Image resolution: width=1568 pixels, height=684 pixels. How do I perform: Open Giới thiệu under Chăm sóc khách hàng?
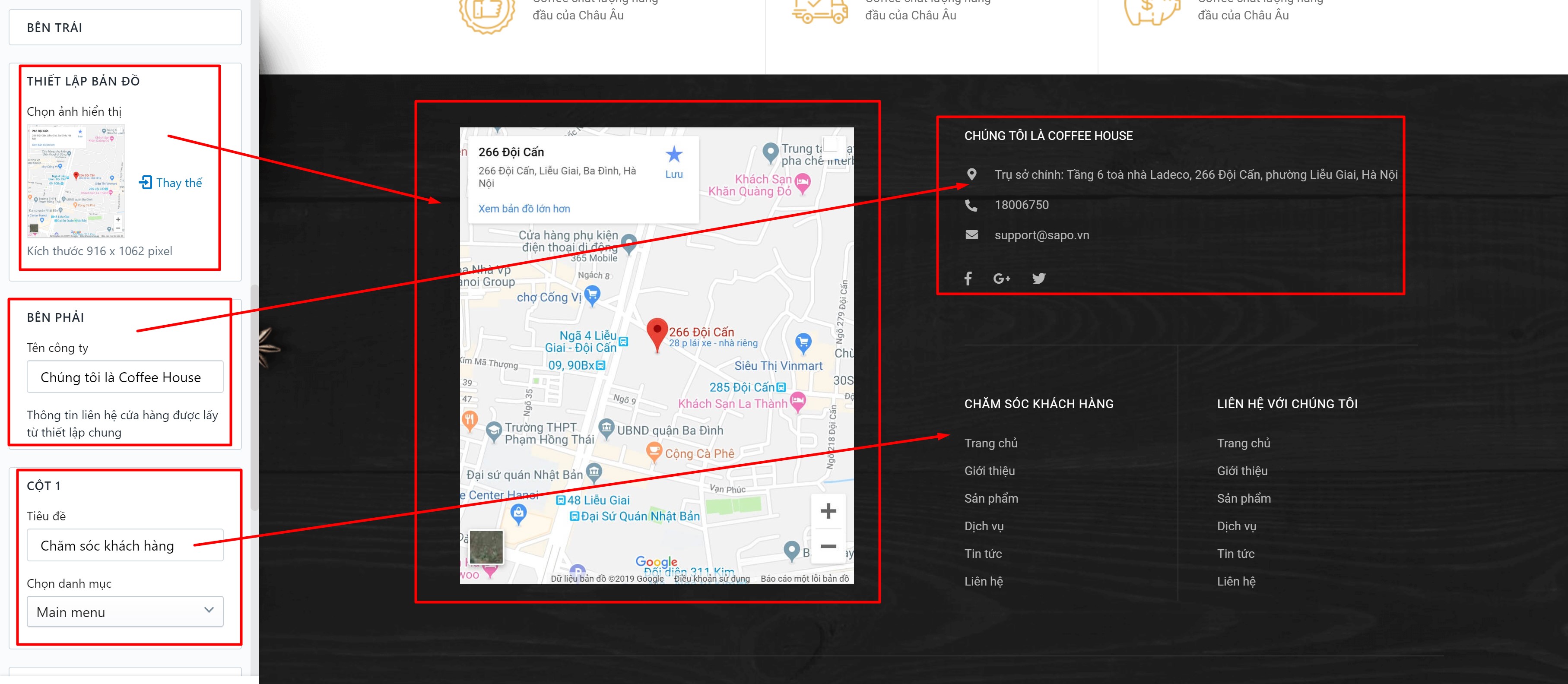(989, 470)
